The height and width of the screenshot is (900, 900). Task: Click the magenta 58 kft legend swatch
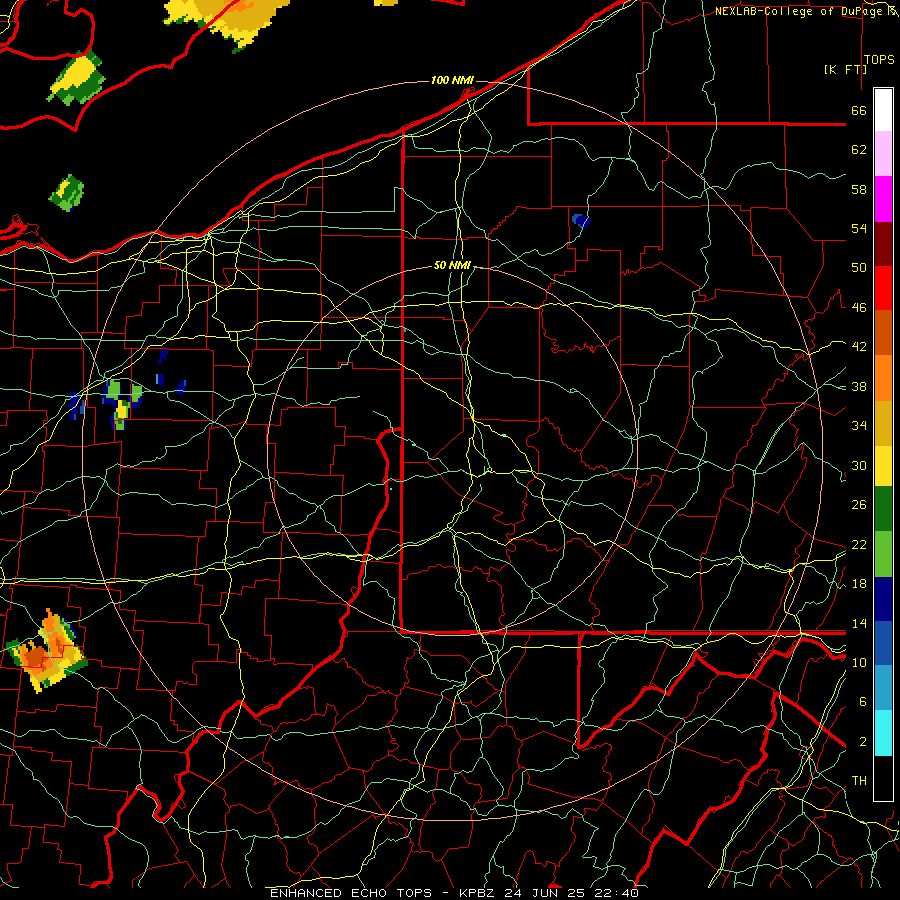coord(883,199)
